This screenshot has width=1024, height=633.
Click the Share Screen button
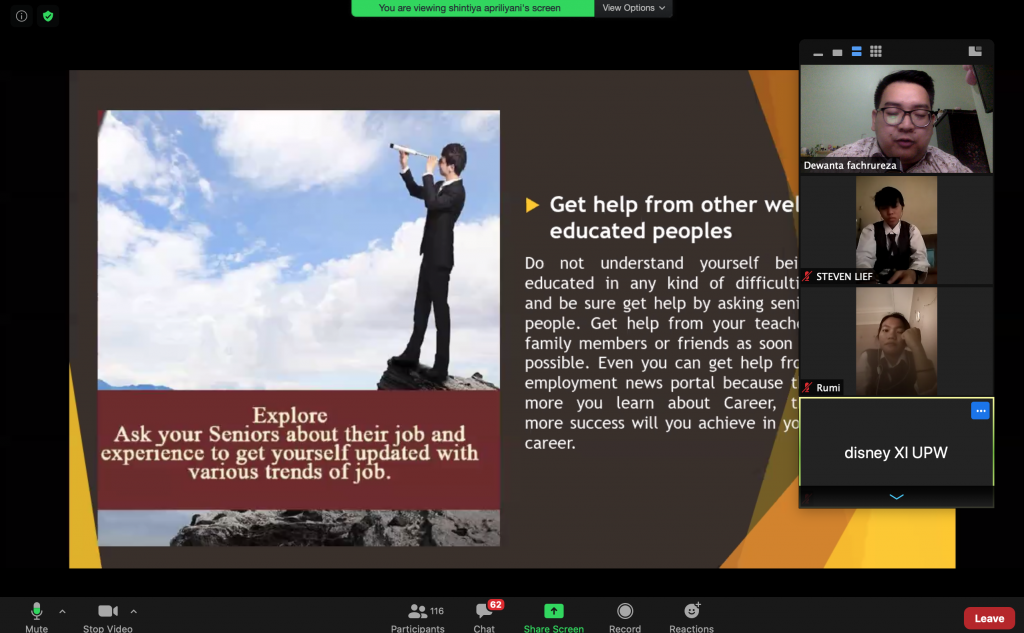tap(554, 617)
